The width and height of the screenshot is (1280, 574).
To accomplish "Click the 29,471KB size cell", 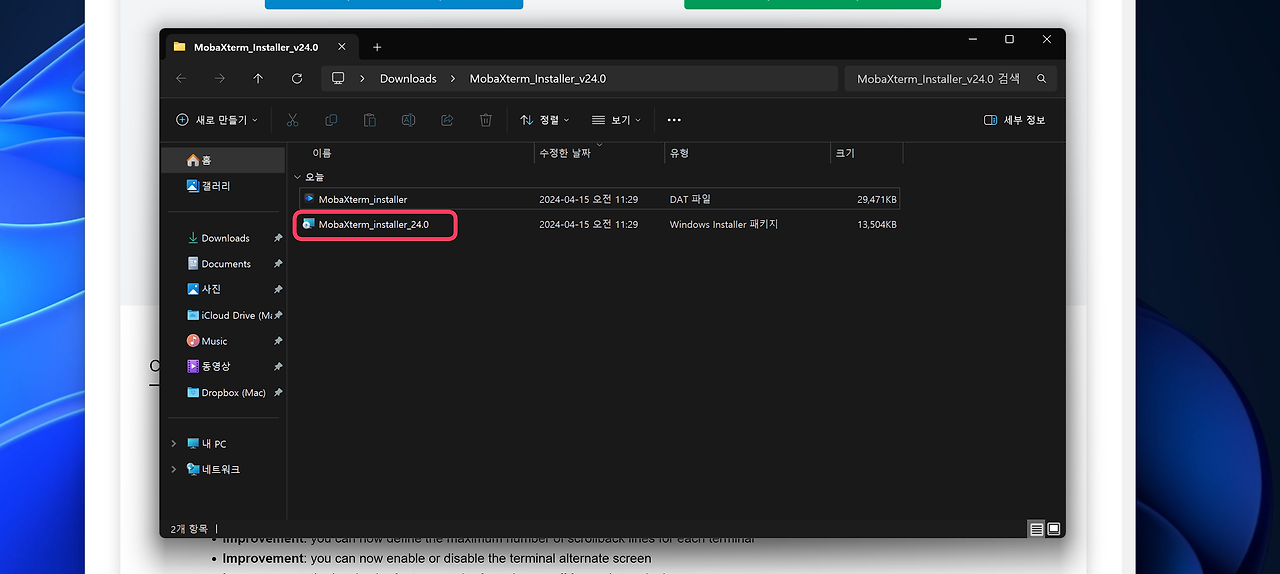I will click(x=876, y=199).
